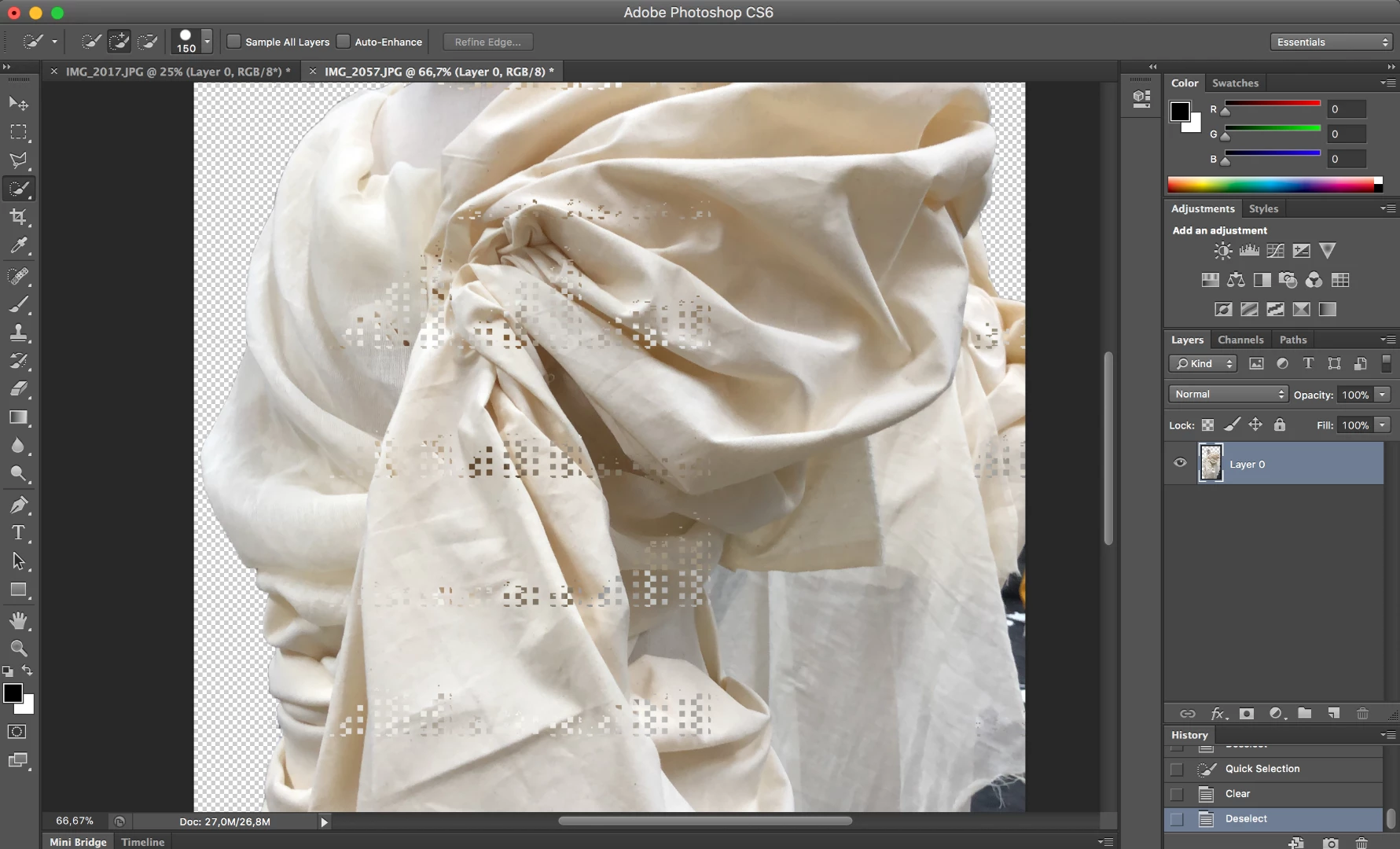Viewport: 1400px width, 849px height.
Task: Open the Color panel options menu
Action: point(1388,83)
